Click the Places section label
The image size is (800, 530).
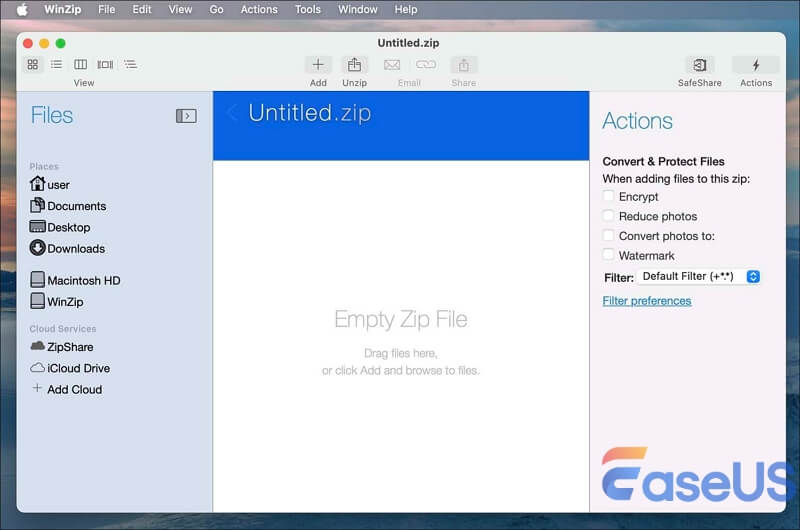(x=44, y=166)
